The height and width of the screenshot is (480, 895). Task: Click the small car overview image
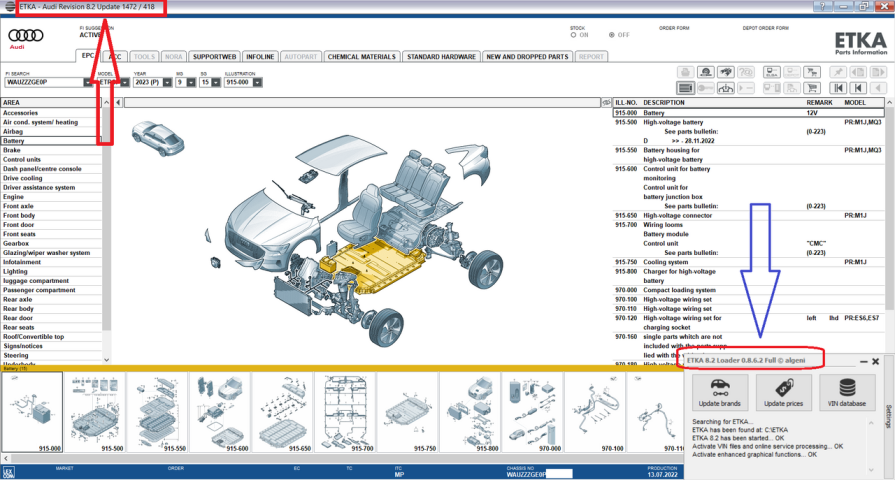158,138
